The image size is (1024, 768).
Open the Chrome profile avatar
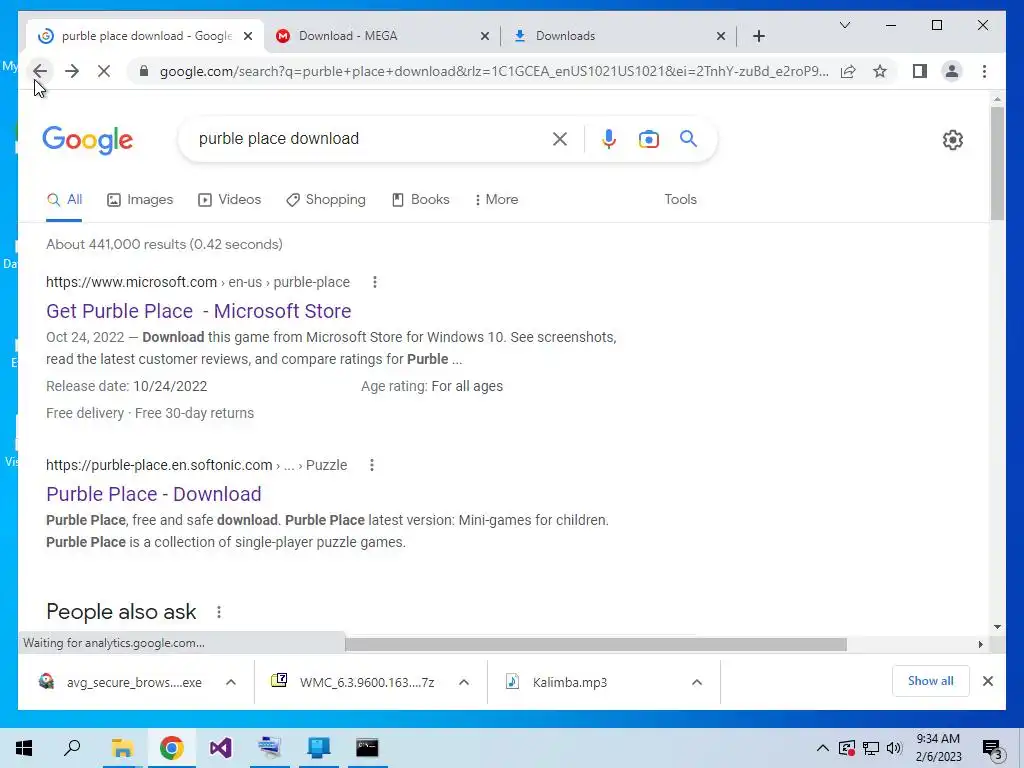tap(952, 71)
